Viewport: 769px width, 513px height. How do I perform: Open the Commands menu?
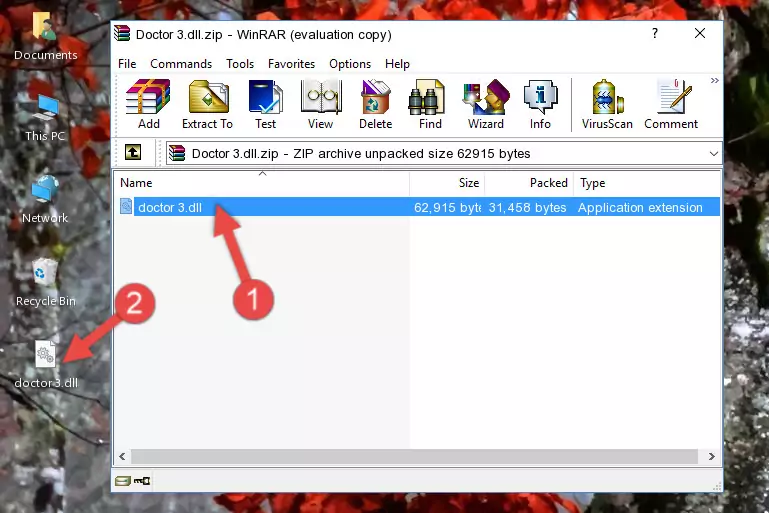click(x=181, y=64)
